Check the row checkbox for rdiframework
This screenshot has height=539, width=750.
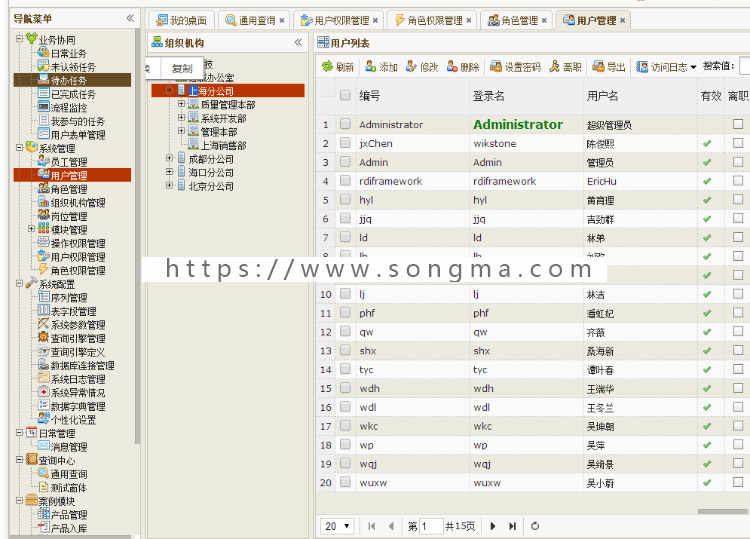pos(345,181)
